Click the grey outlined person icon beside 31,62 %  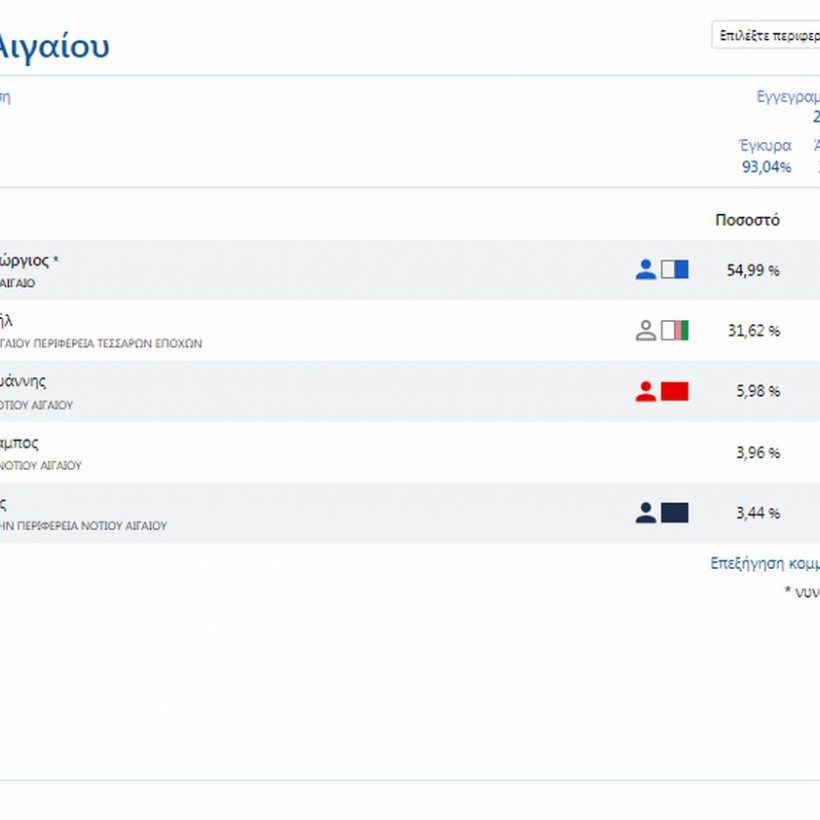tap(646, 330)
